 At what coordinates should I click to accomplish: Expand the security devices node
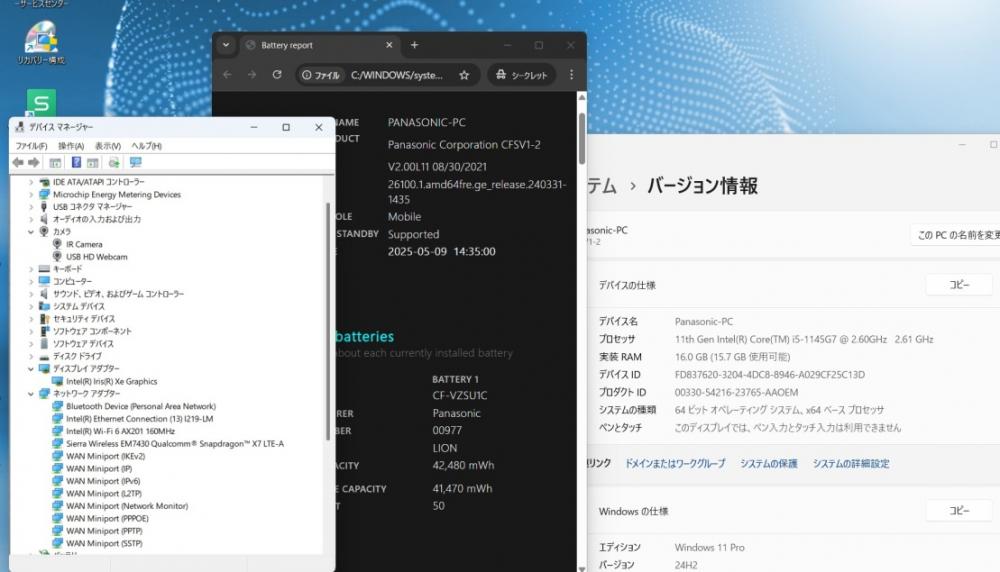(31, 319)
